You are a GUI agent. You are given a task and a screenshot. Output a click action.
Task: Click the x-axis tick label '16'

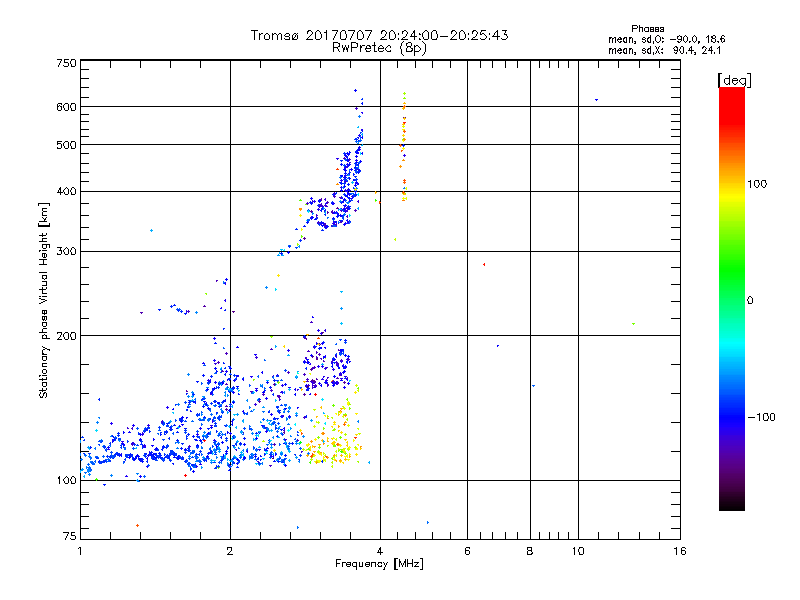pos(680,551)
